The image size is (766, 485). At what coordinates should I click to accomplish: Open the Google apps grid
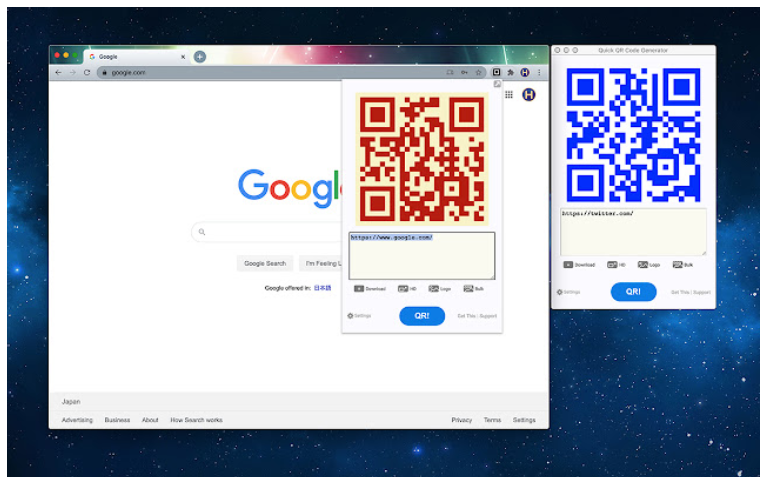509,95
